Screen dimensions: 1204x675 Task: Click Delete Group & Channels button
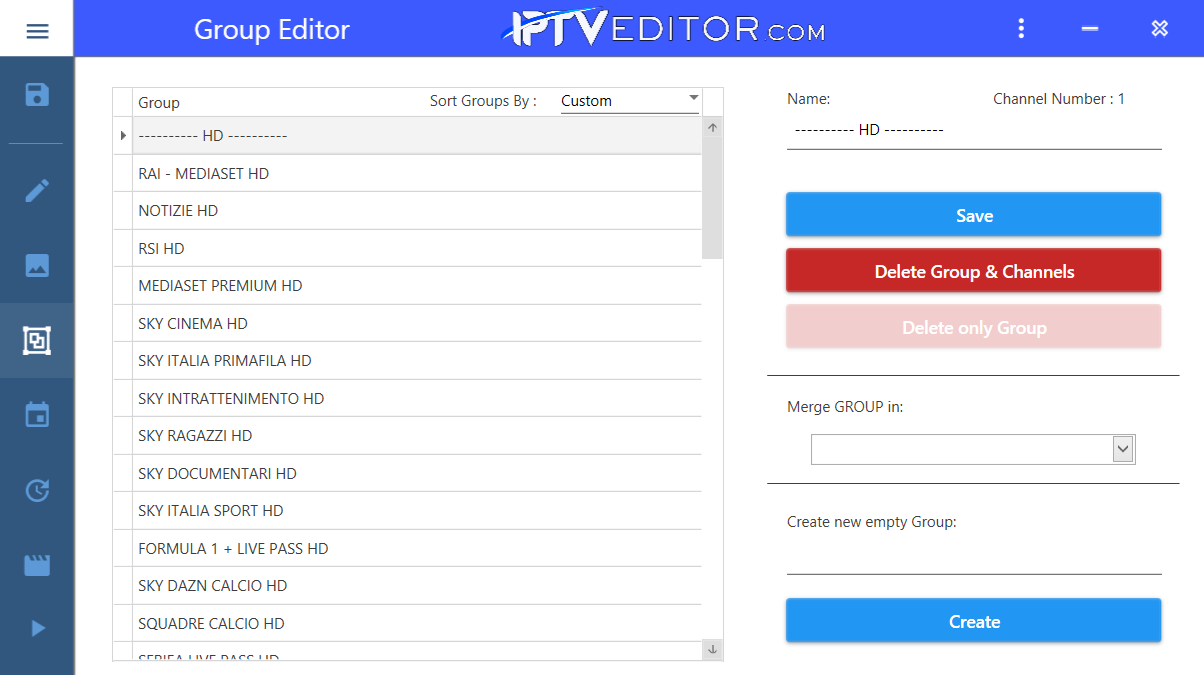(x=974, y=271)
